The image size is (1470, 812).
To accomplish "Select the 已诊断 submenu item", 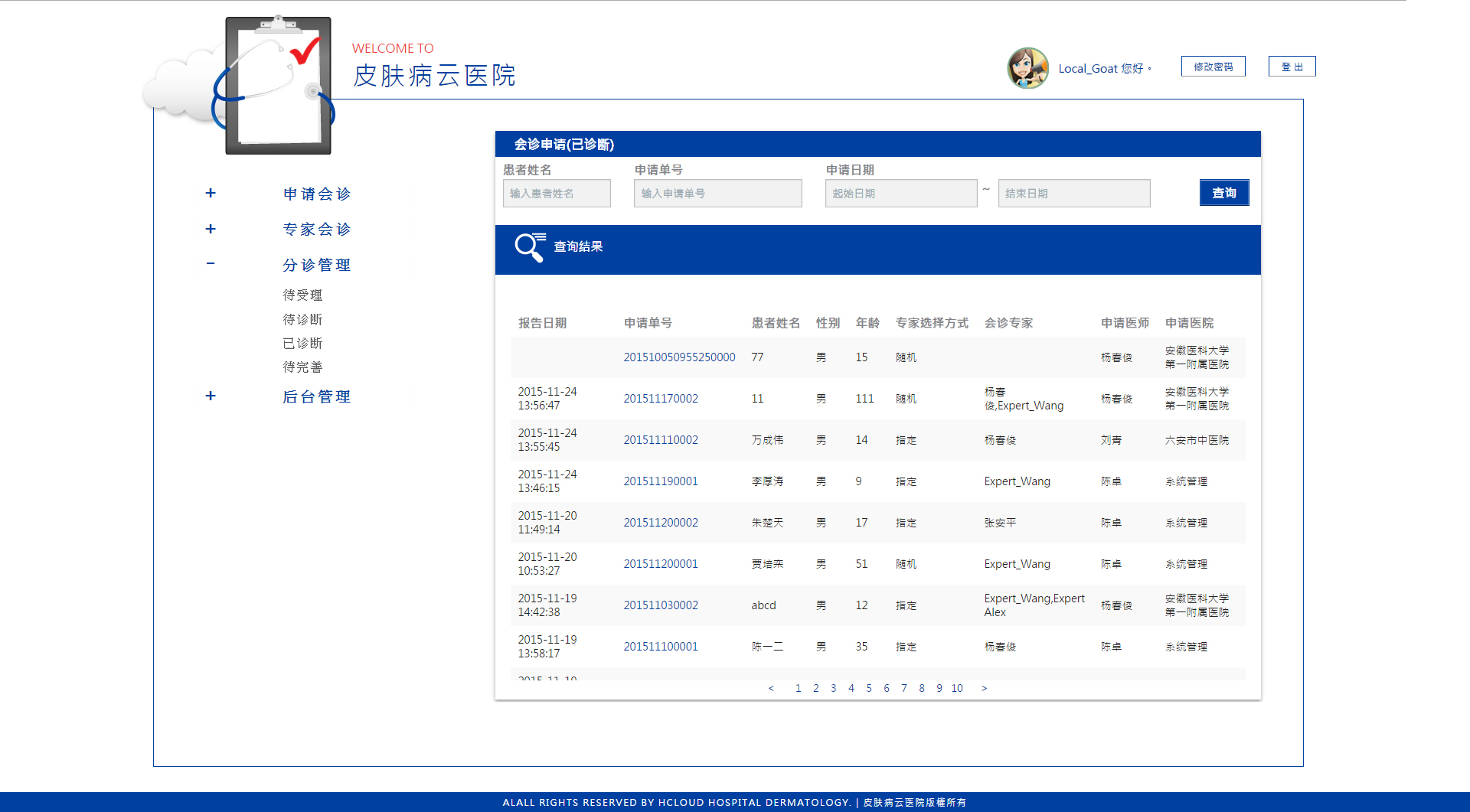I will coord(302,343).
